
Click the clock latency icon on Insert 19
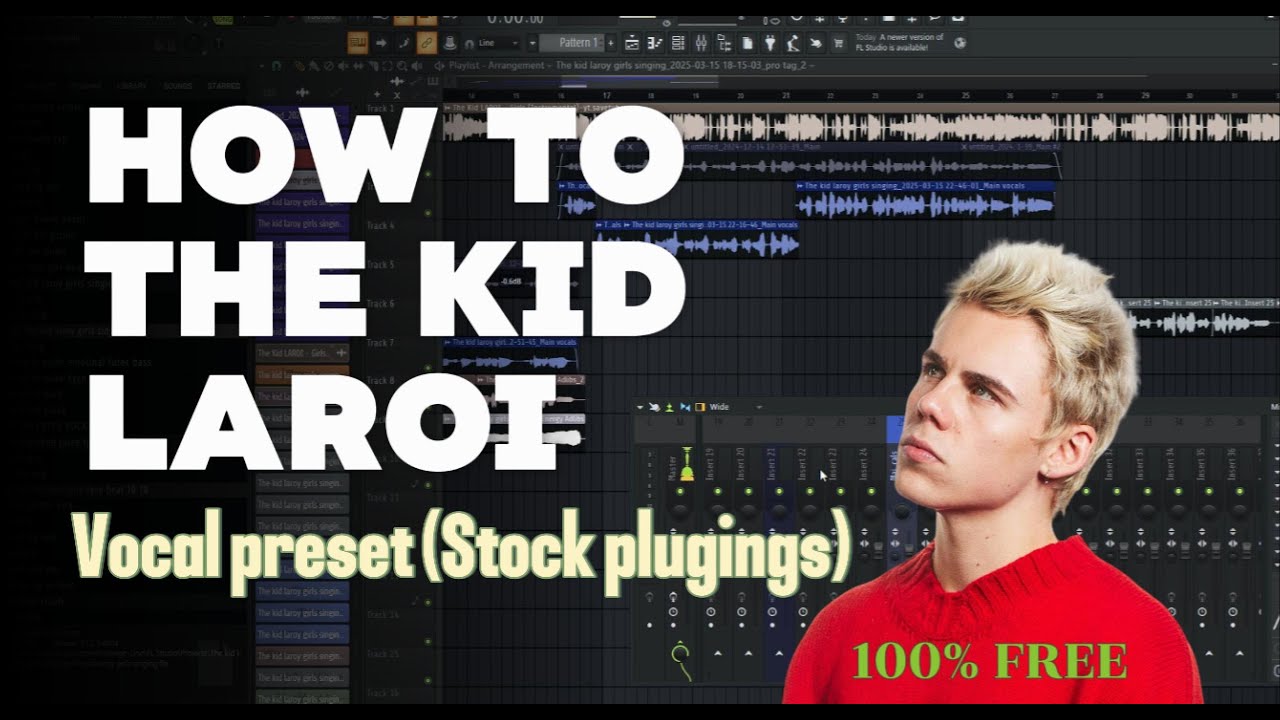(x=711, y=612)
